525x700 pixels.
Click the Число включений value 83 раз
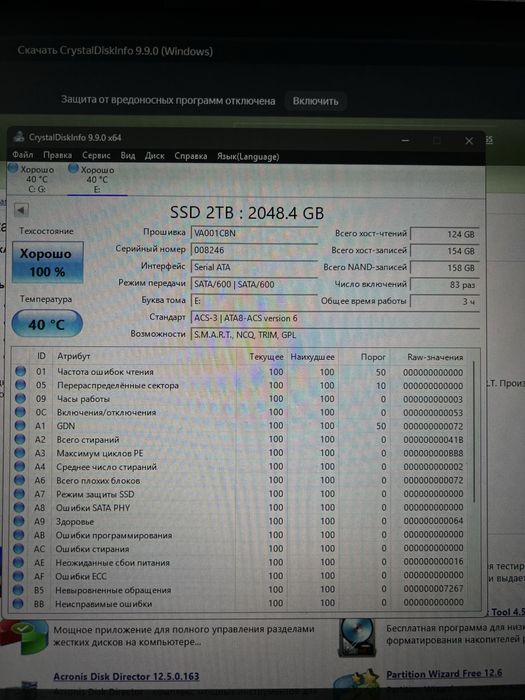(x=445, y=284)
